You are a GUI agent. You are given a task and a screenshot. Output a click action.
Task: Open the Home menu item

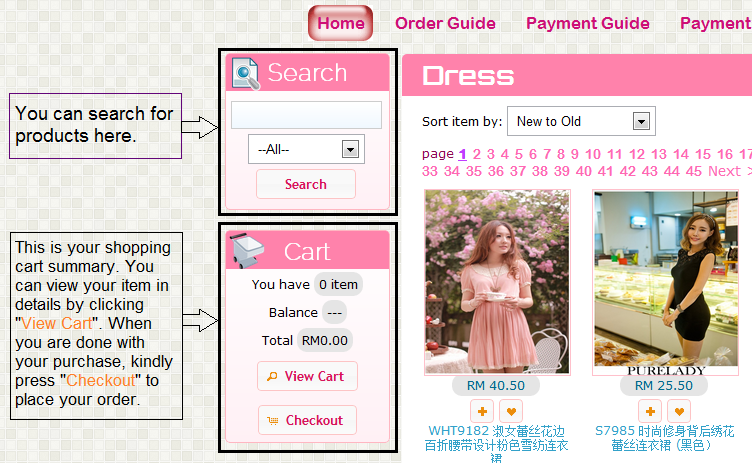tap(340, 23)
